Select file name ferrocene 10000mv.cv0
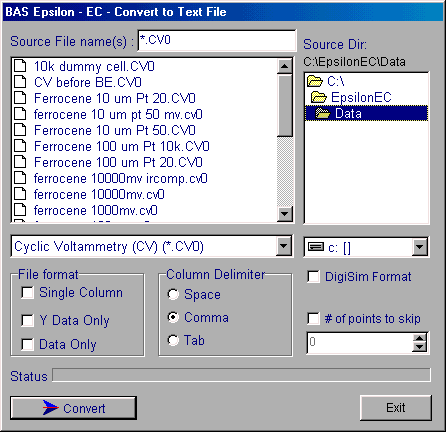This screenshot has height=432, width=446. click(x=99, y=194)
